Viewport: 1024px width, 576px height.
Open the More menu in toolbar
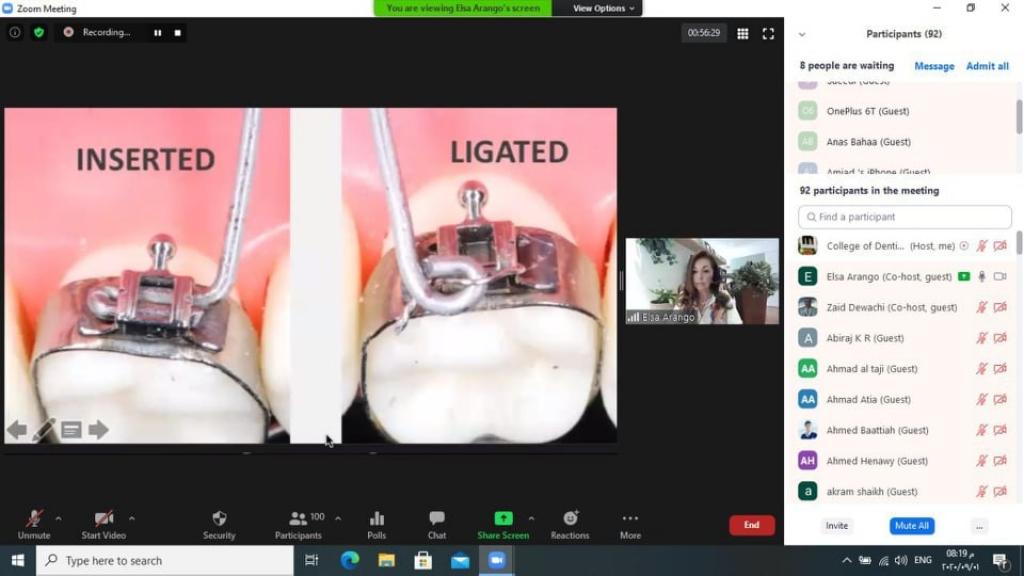click(630, 519)
